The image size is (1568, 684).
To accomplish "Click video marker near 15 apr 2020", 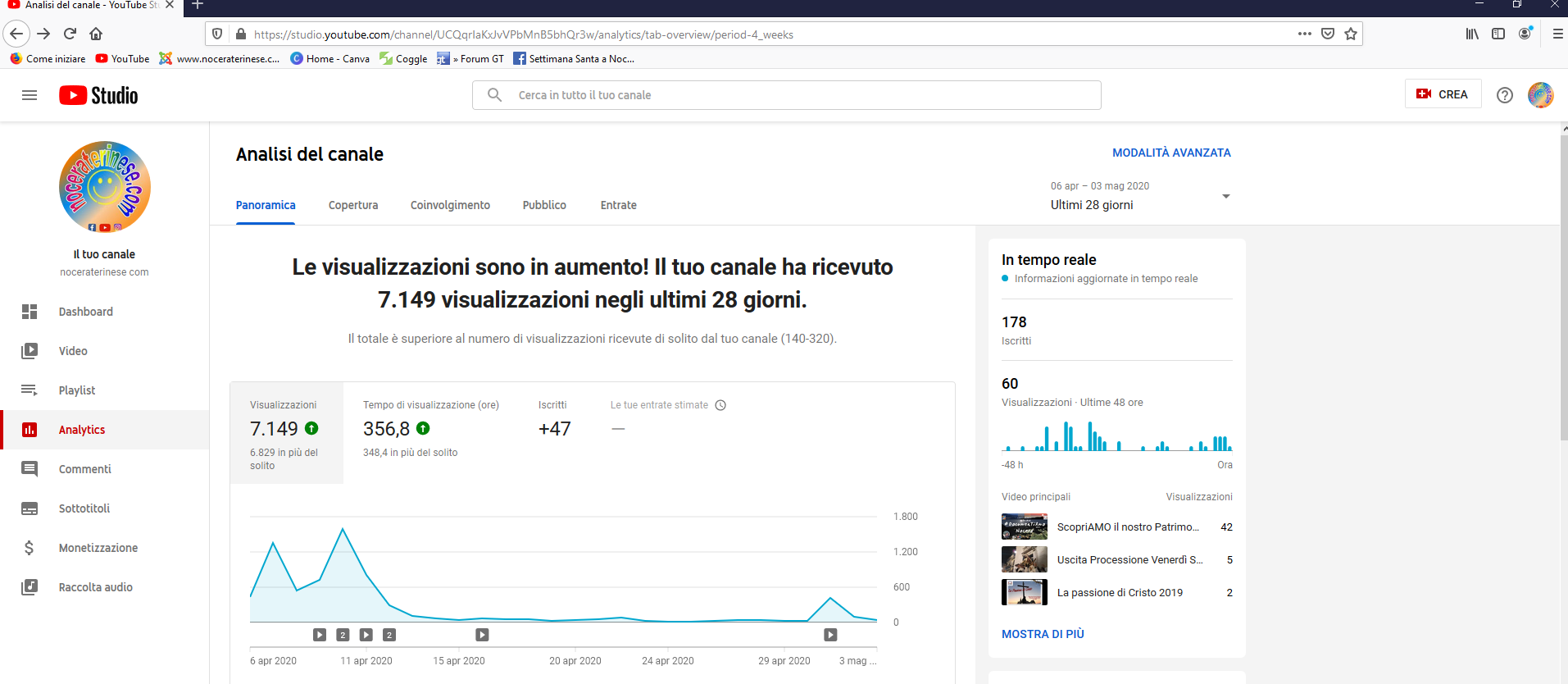I will pos(482,635).
